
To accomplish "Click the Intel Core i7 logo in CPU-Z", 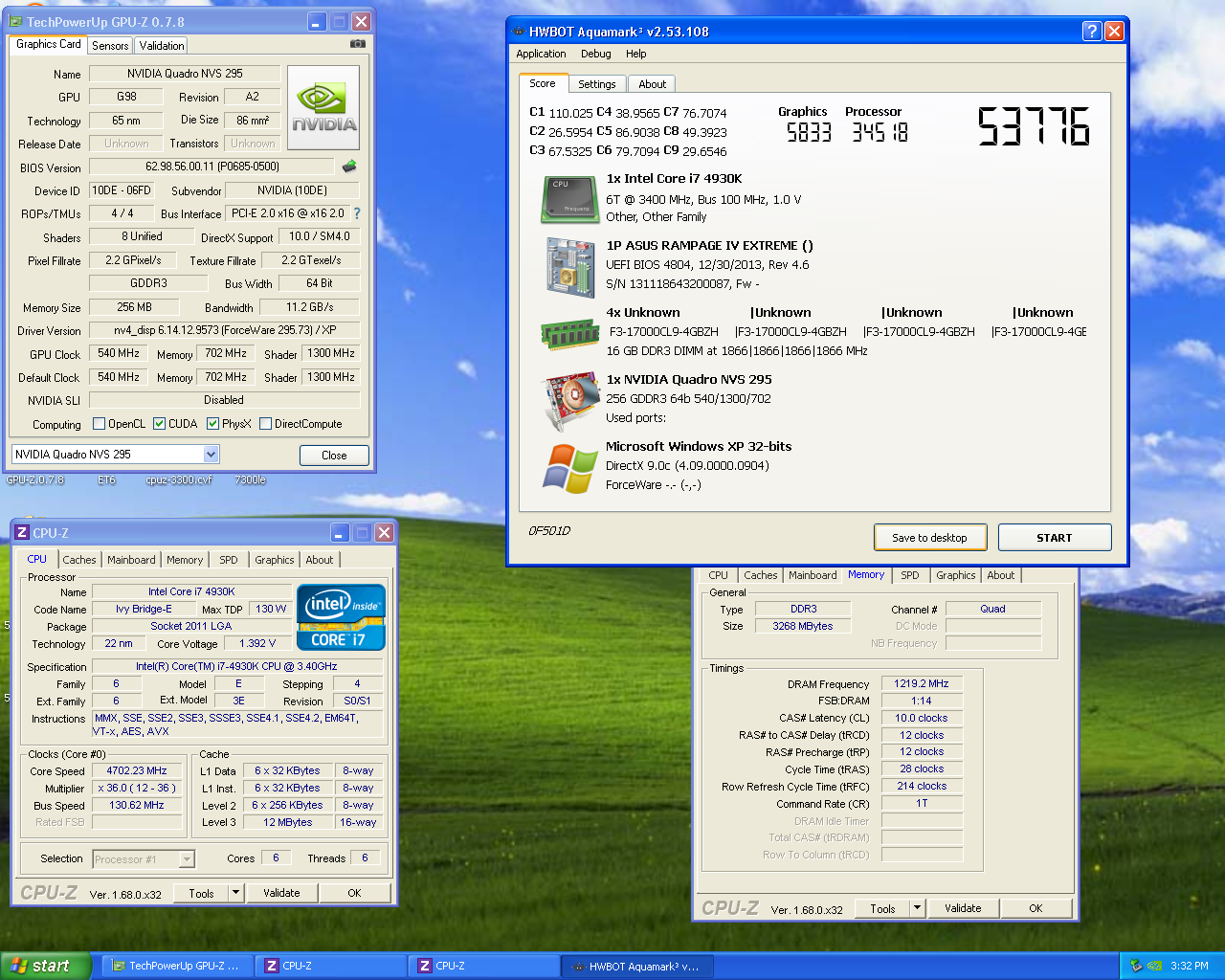I will [x=342, y=617].
